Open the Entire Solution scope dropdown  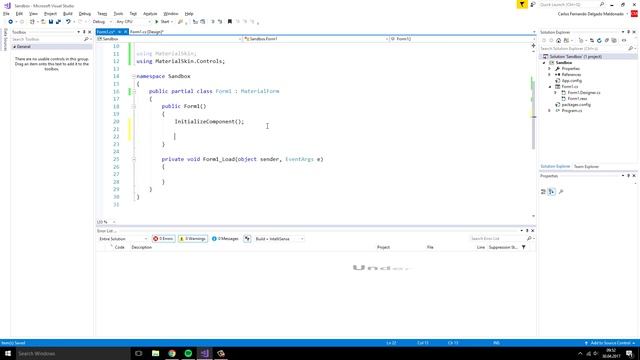tap(123, 239)
